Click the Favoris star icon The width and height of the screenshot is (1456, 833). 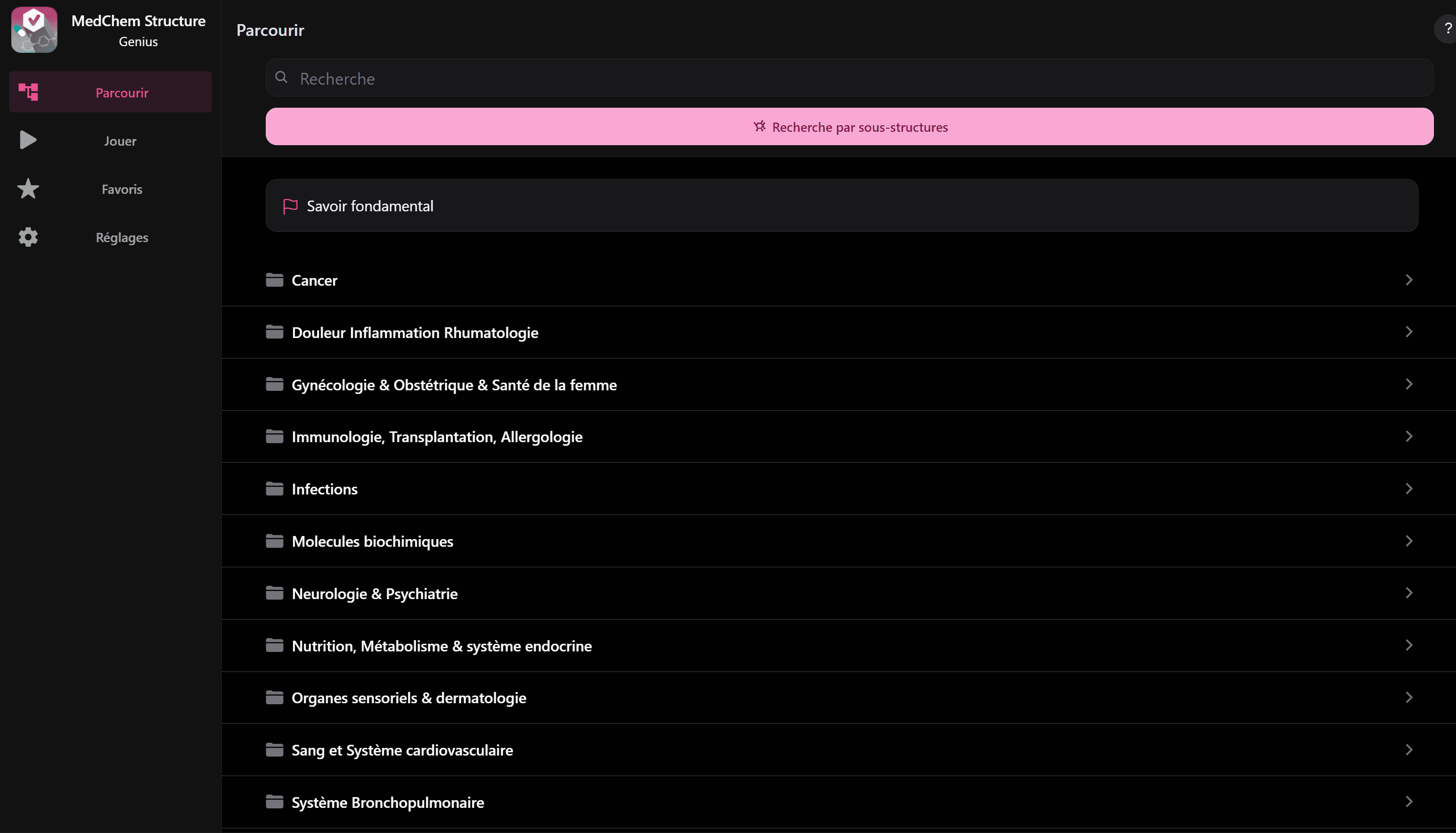[28, 189]
